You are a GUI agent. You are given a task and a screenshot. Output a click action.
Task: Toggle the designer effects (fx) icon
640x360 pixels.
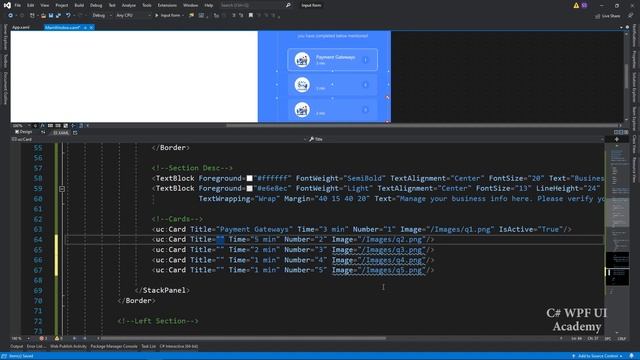42,126
